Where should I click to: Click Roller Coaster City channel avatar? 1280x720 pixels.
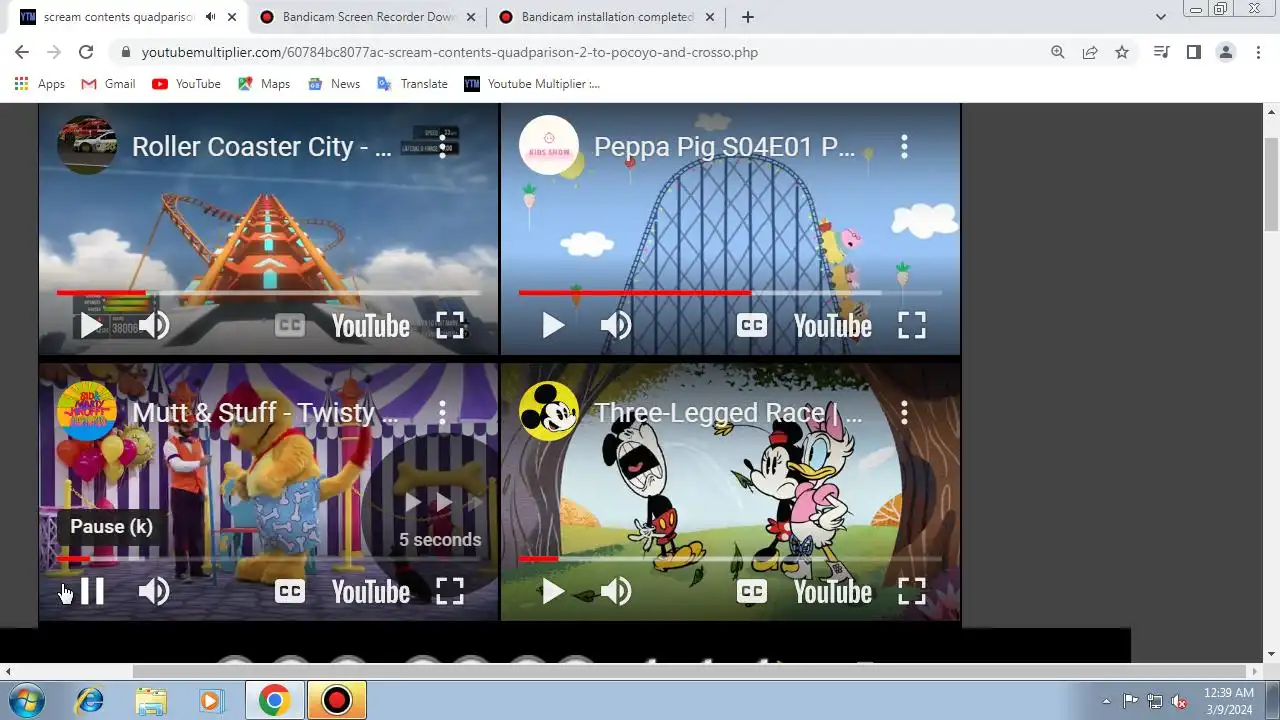tap(87, 146)
